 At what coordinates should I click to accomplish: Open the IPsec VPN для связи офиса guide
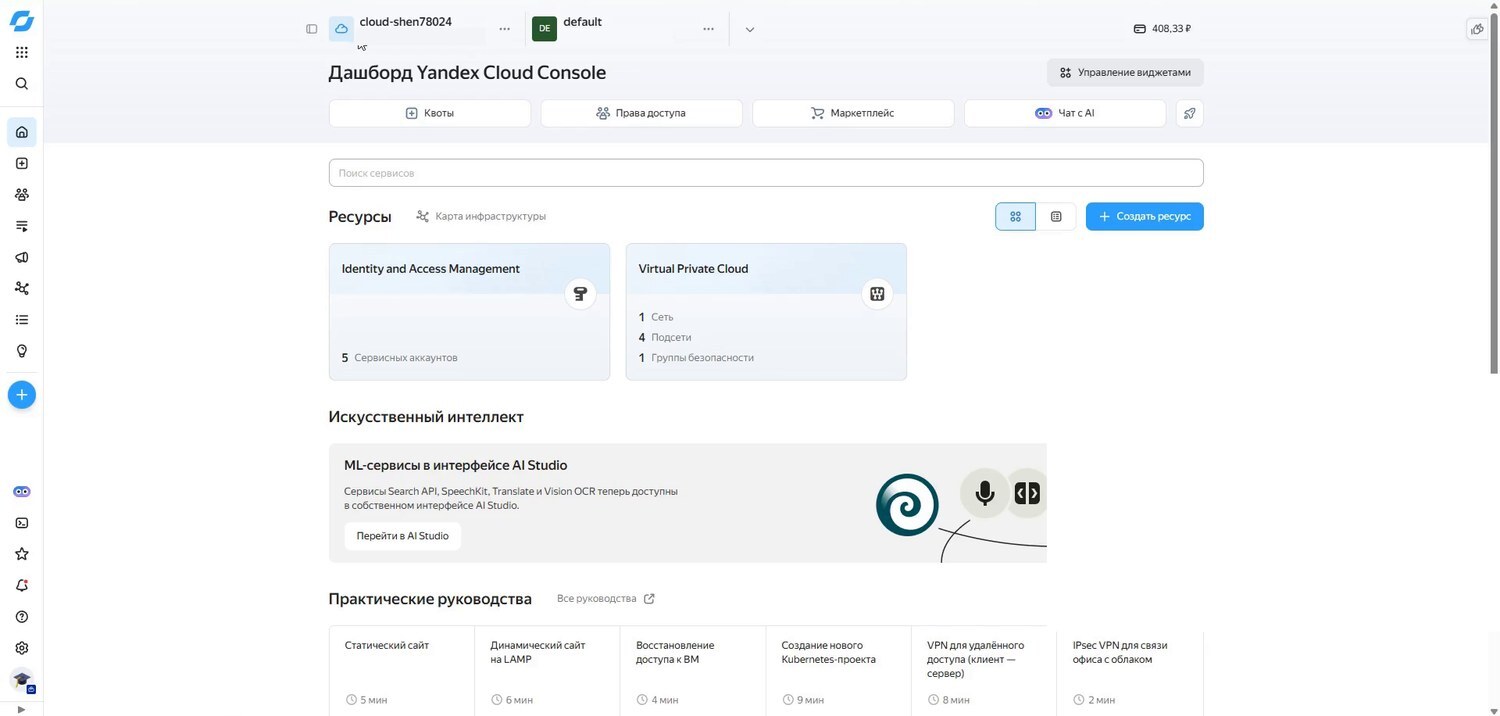pos(1130,670)
